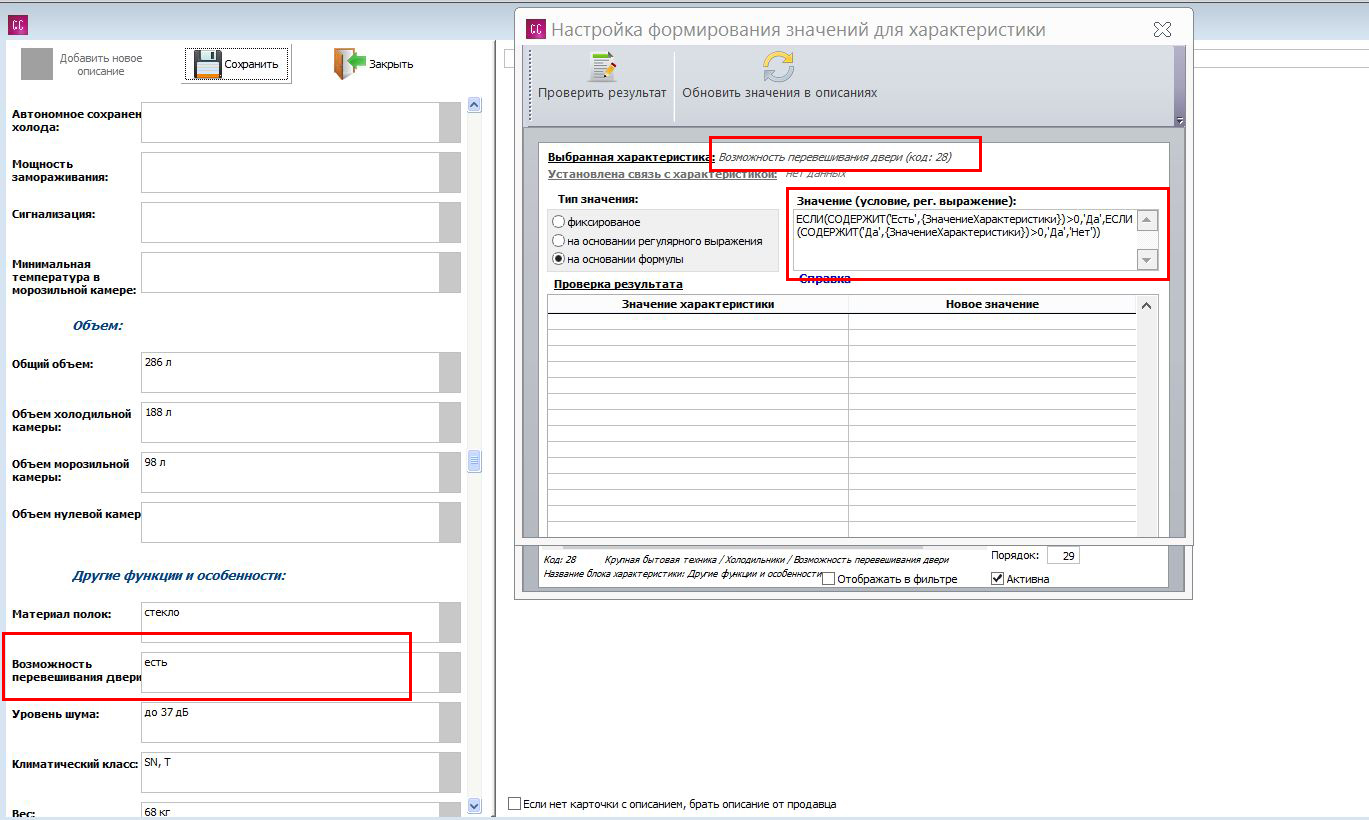Click into the formula value text box
This screenshot has height=820, width=1369.
965,240
